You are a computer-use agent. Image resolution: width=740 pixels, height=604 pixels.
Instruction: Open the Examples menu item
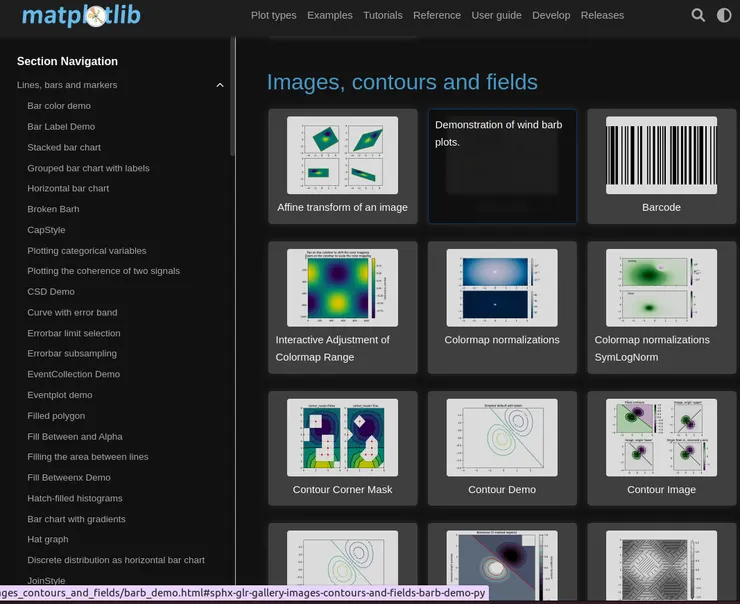[x=330, y=16]
